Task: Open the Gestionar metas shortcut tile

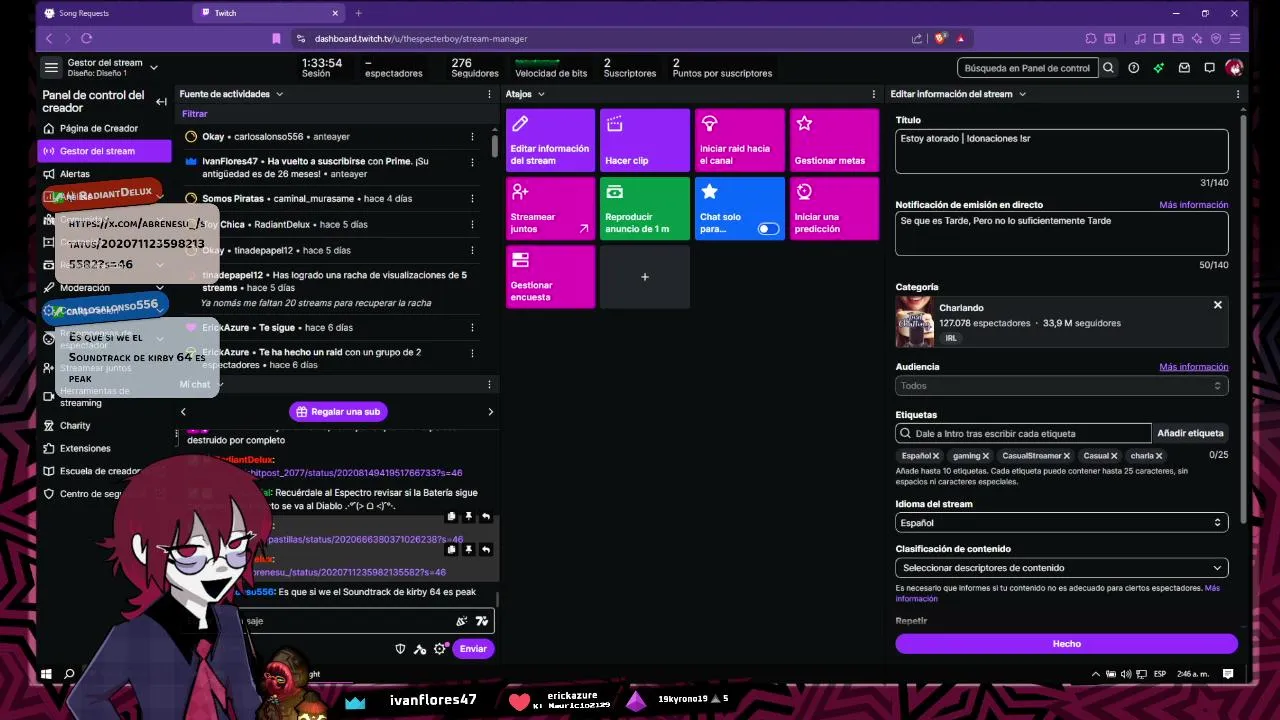Action: point(834,140)
